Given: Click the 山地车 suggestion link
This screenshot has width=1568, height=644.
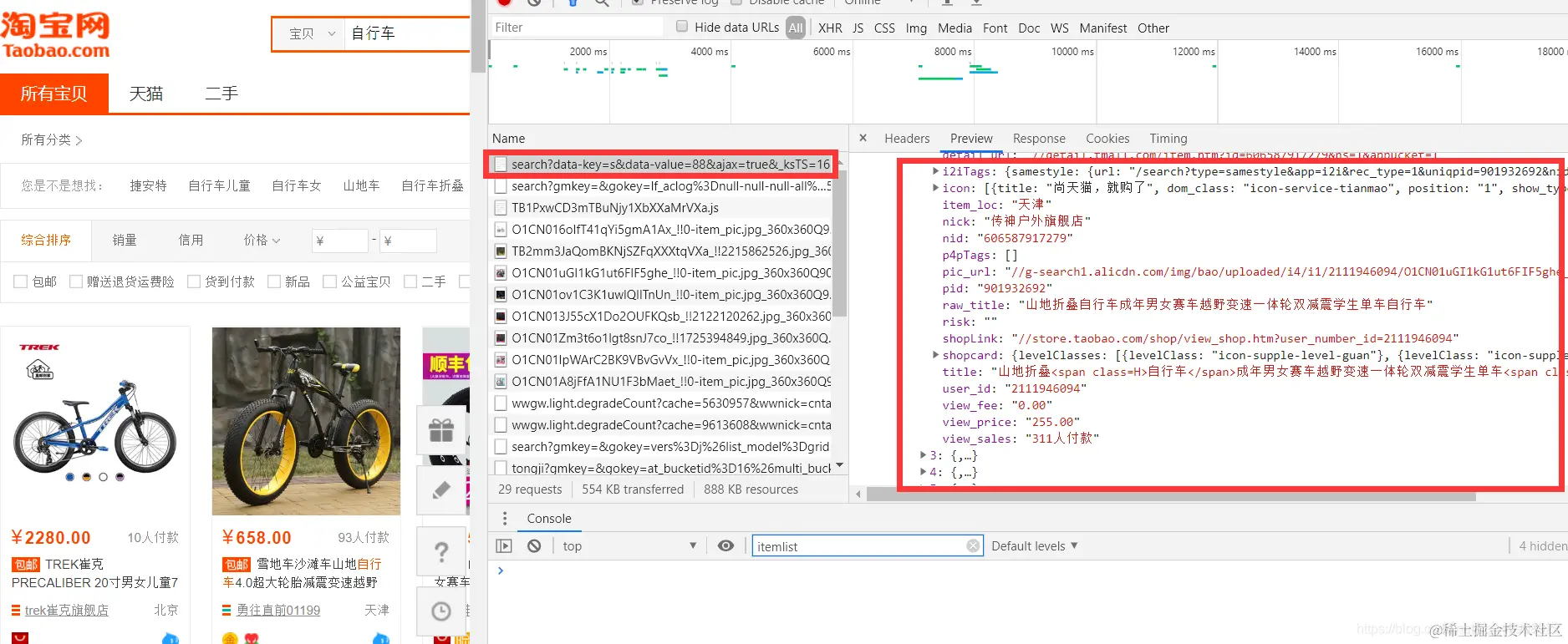Looking at the screenshot, I should click(x=361, y=185).
